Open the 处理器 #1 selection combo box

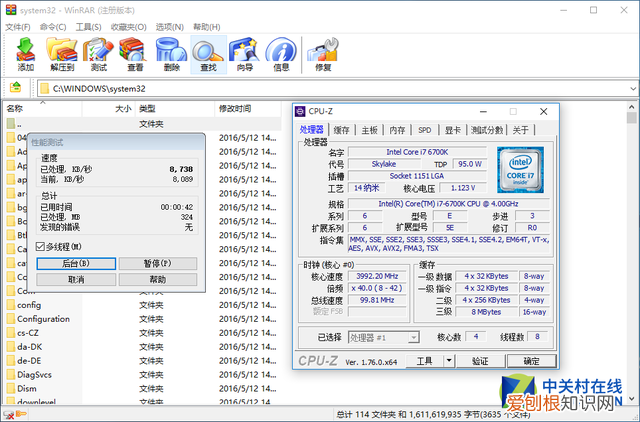tap(383, 337)
